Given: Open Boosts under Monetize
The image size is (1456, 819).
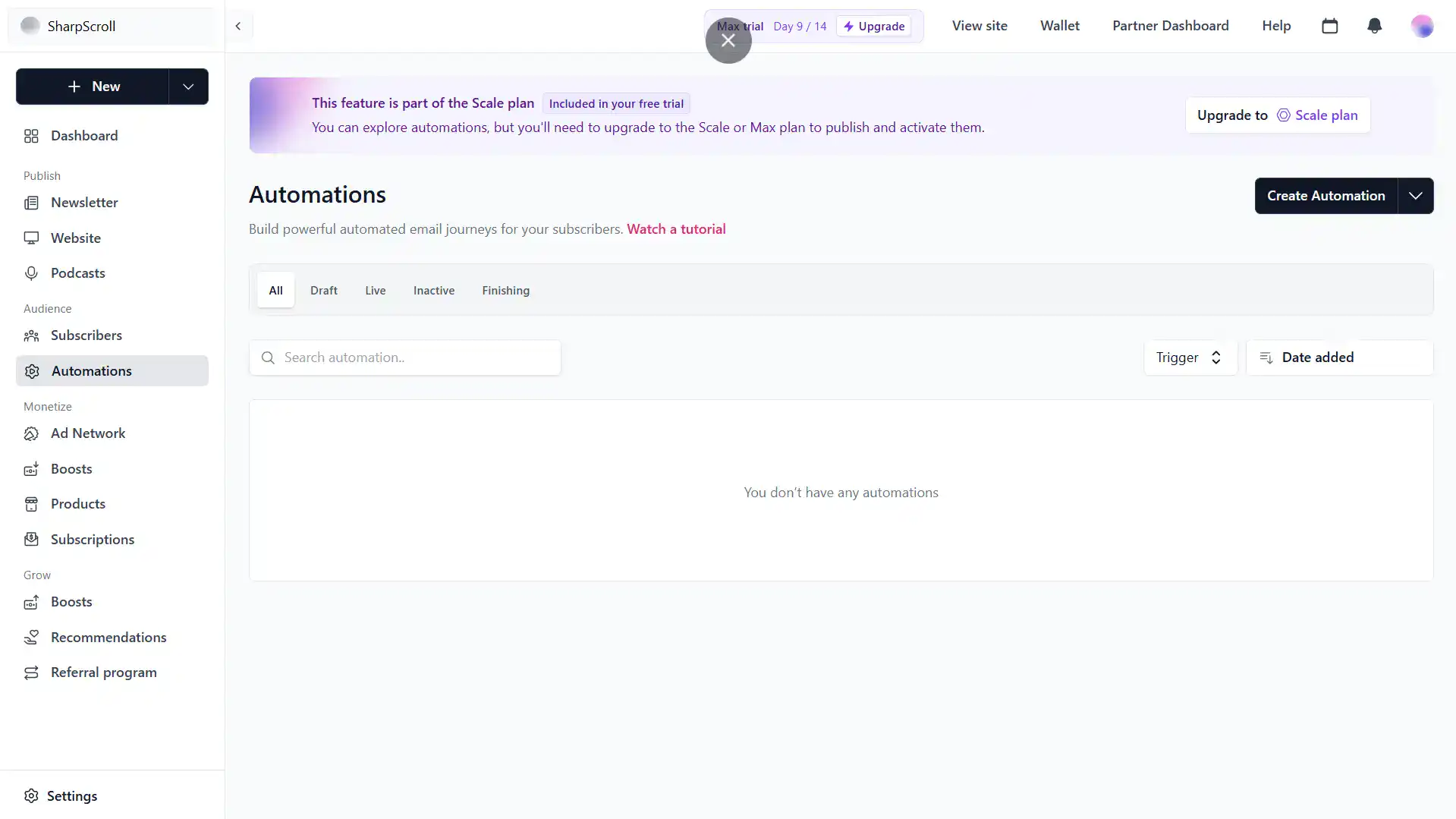Looking at the screenshot, I should pyautogui.click(x=112, y=469).
